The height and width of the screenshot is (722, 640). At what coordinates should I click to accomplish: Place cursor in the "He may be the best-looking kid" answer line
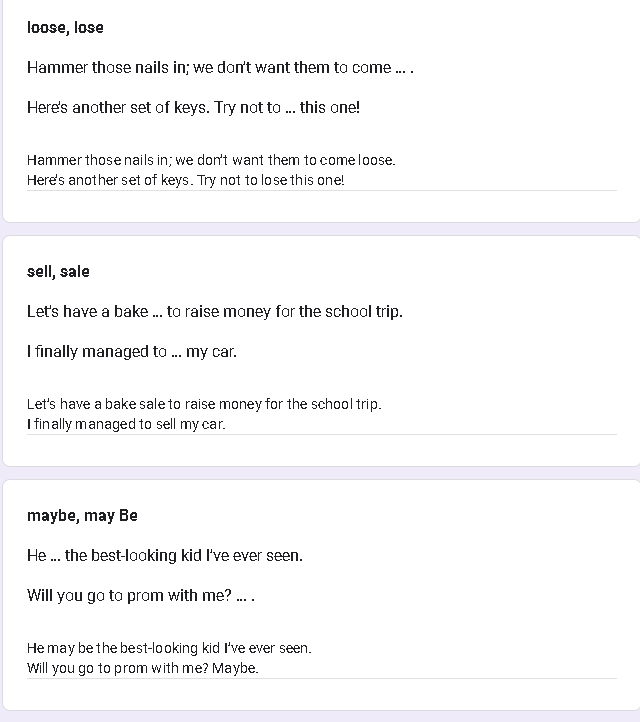click(169, 648)
